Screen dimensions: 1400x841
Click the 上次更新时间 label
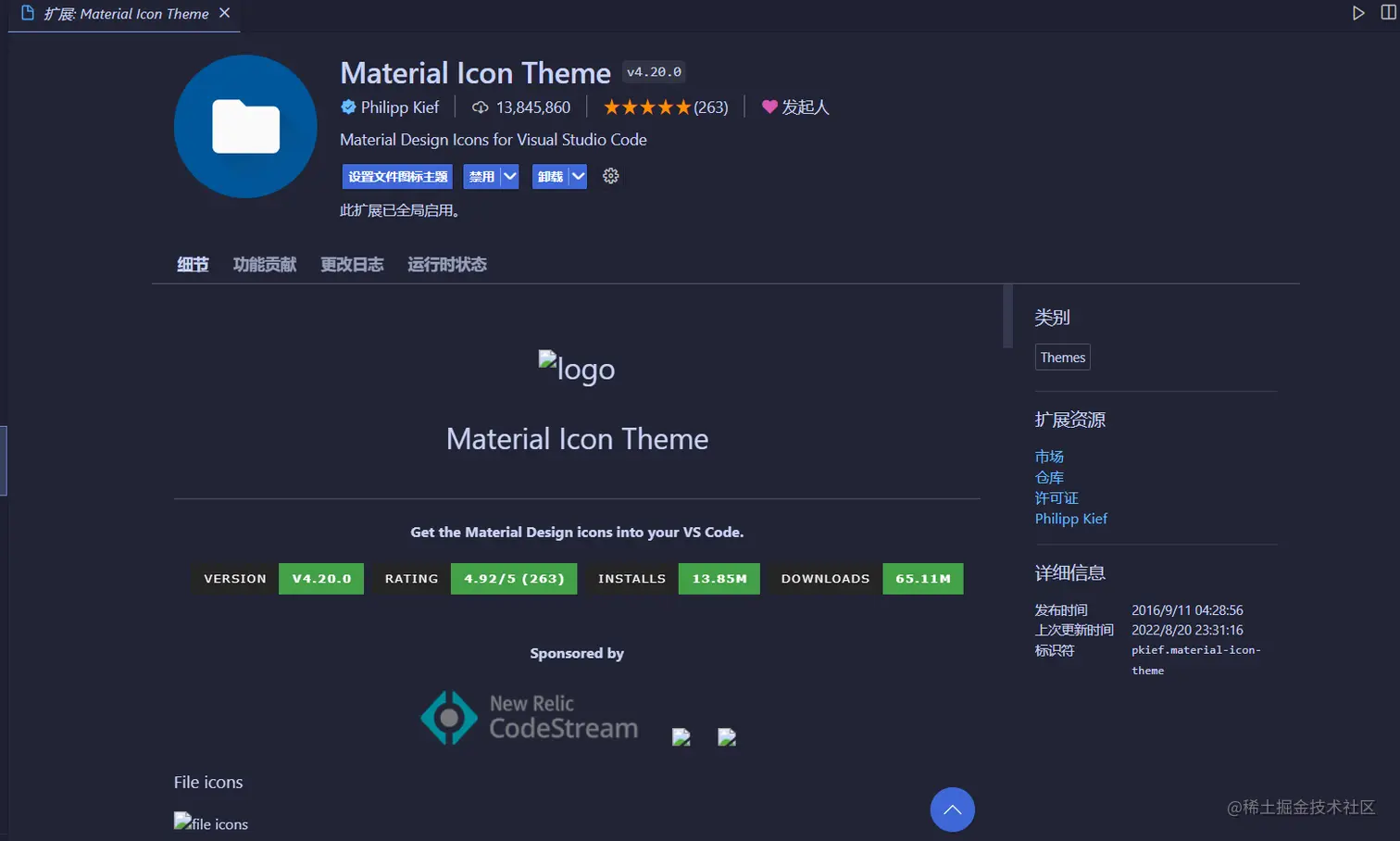(1074, 630)
